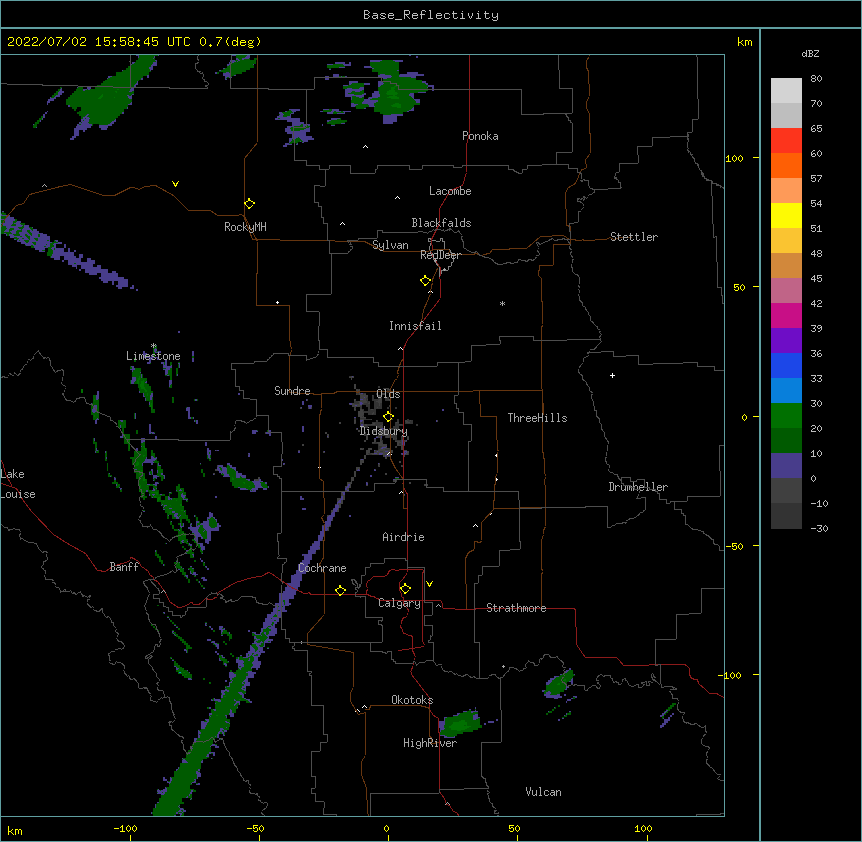Select the Stettler map label
The image size is (862, 842).
634,237
